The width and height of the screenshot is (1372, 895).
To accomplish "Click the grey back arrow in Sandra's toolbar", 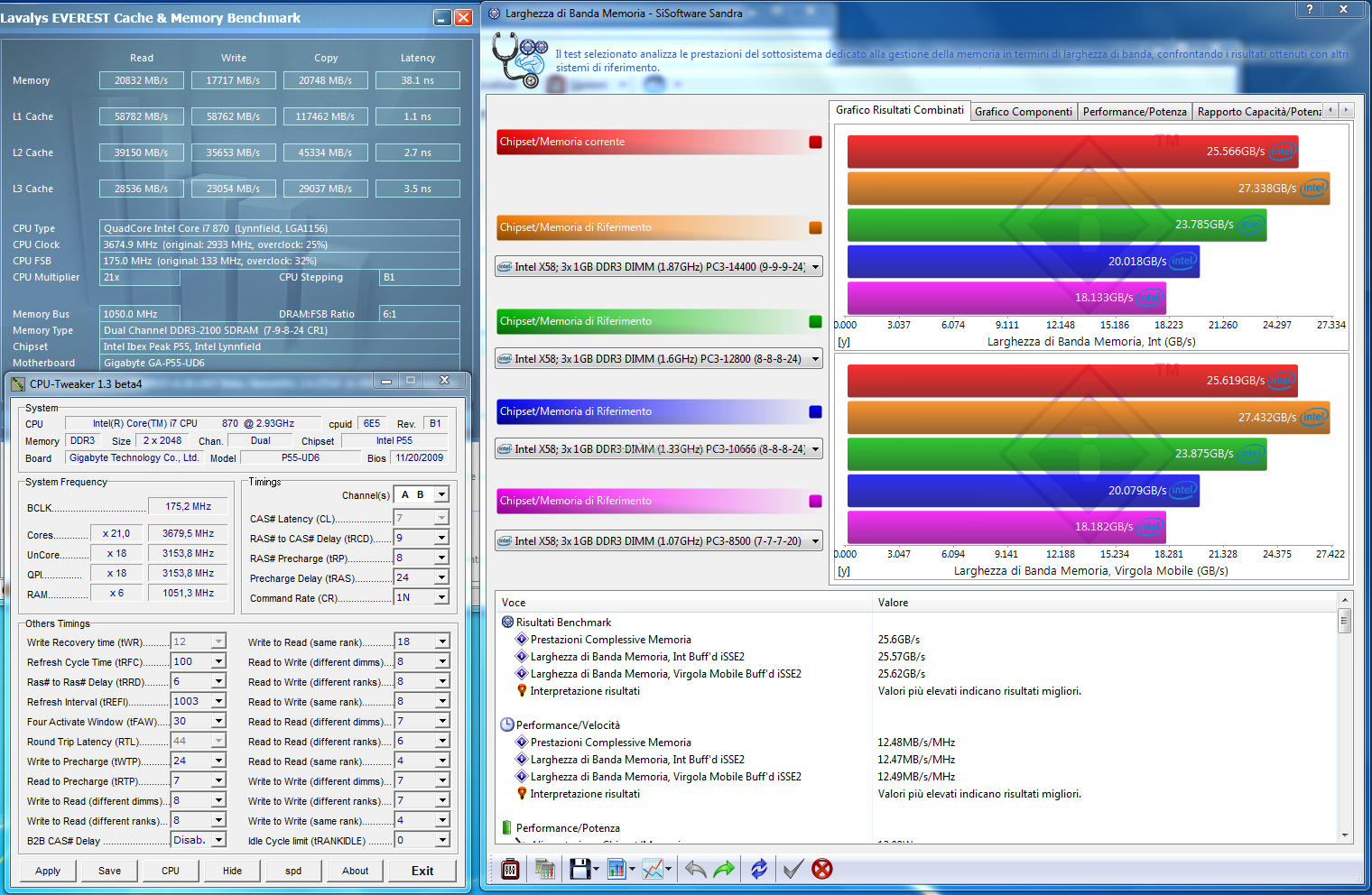I will 695,869.
